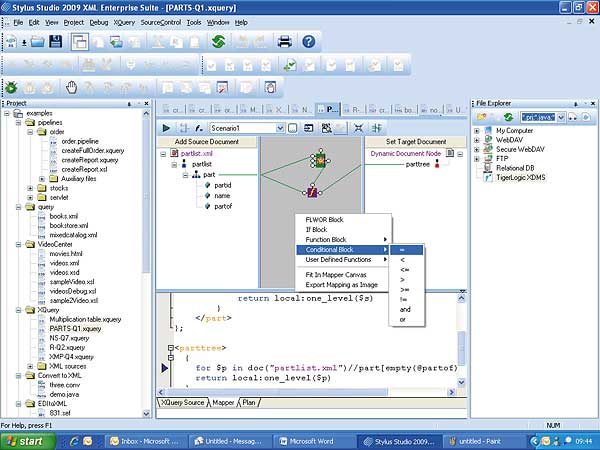Select TigerLogic XDMS in File Explorer

tap(520, 178)
